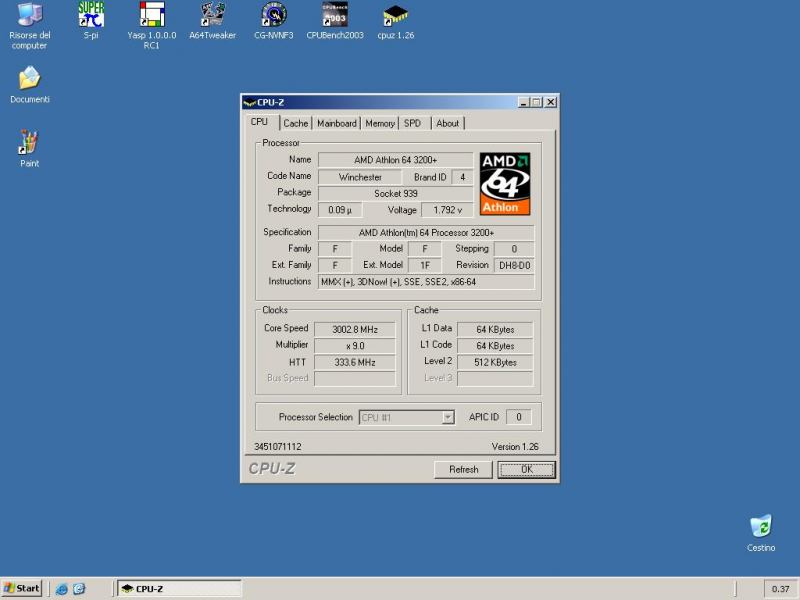Open the Memory tab
The image size is (800, 600).
[x=380, y=123]
